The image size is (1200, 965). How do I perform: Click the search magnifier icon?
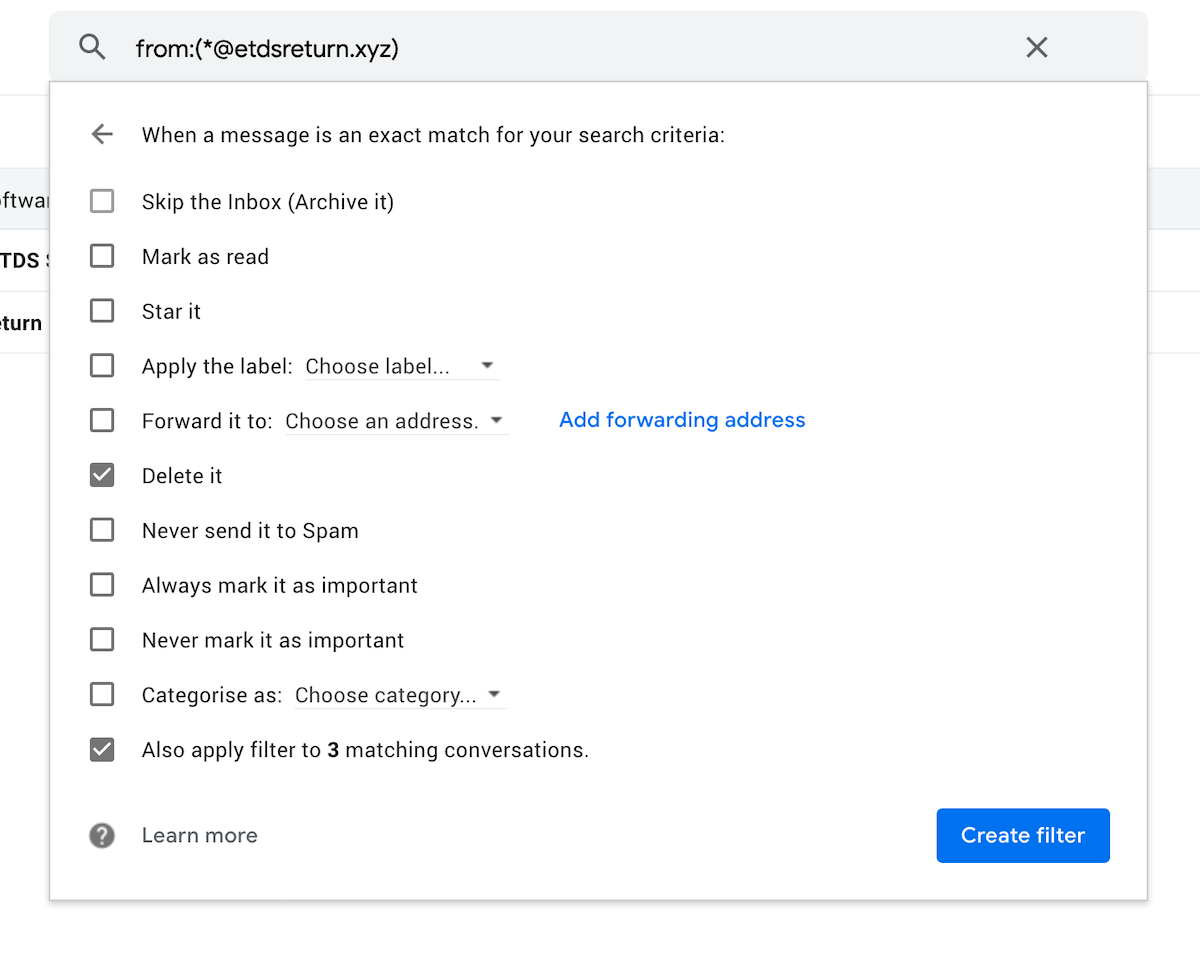[92, 47]
